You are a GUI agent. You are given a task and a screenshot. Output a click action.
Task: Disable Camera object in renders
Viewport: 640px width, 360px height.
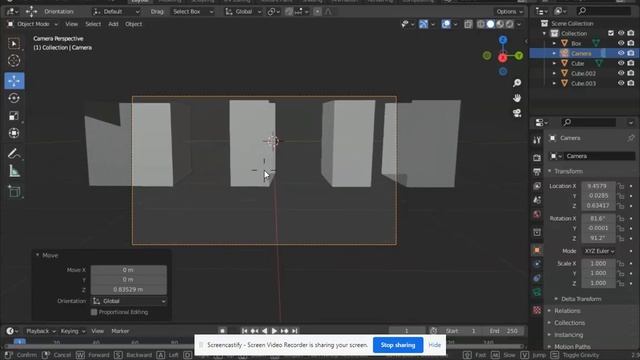click(x=631, y=53)
